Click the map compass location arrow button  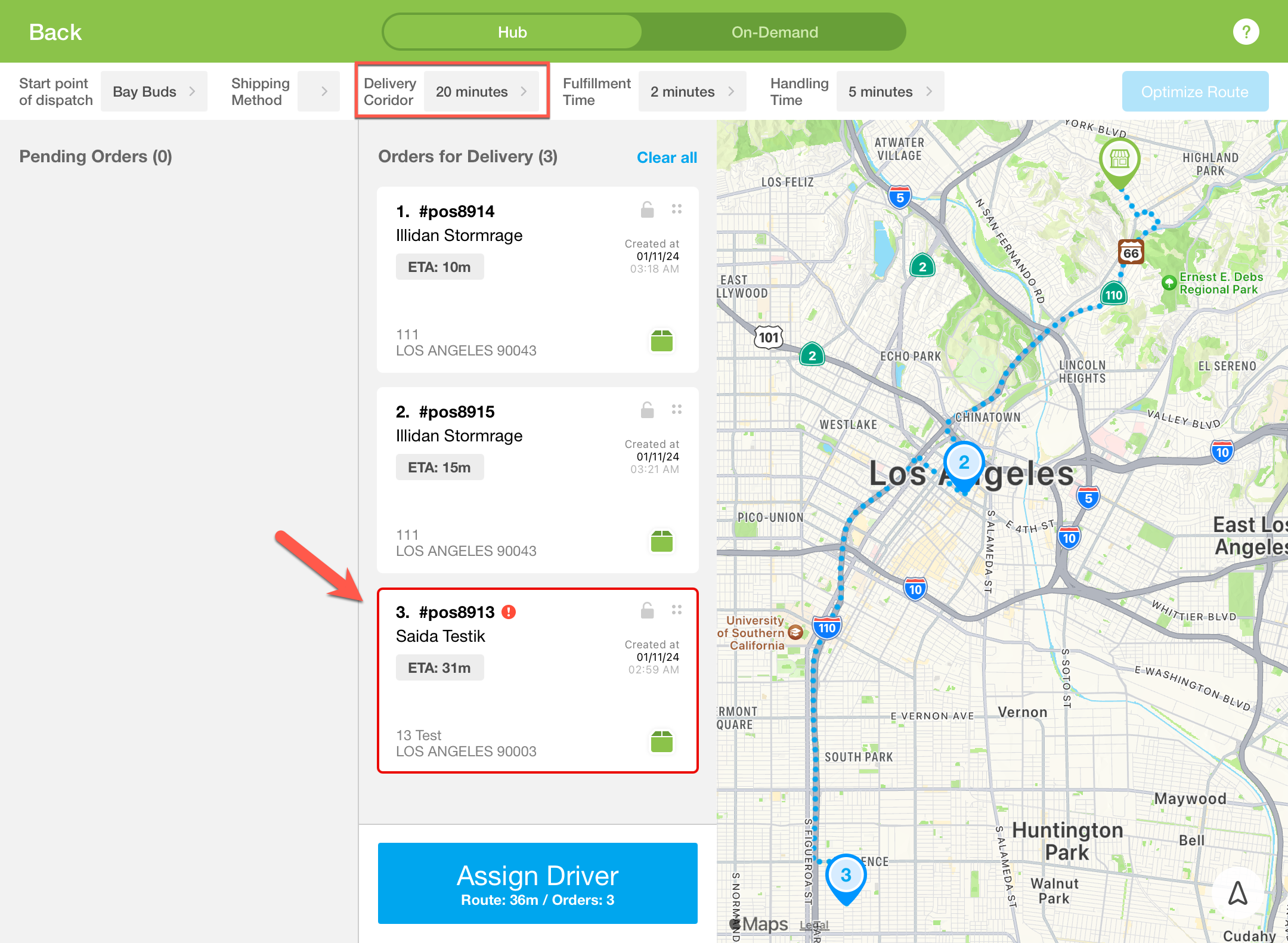1238,893
